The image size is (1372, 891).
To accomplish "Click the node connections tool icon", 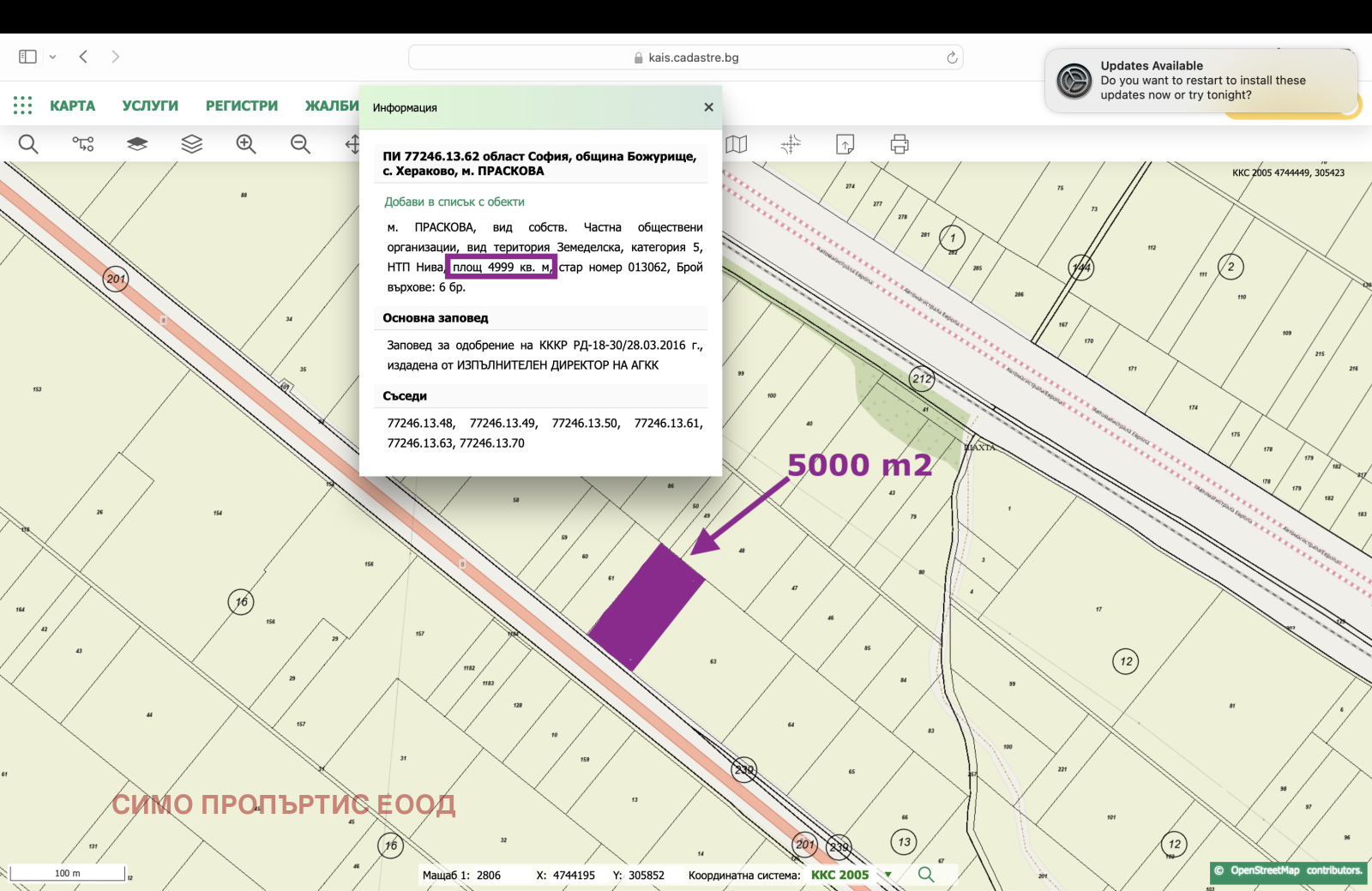I will click(83, 144).
